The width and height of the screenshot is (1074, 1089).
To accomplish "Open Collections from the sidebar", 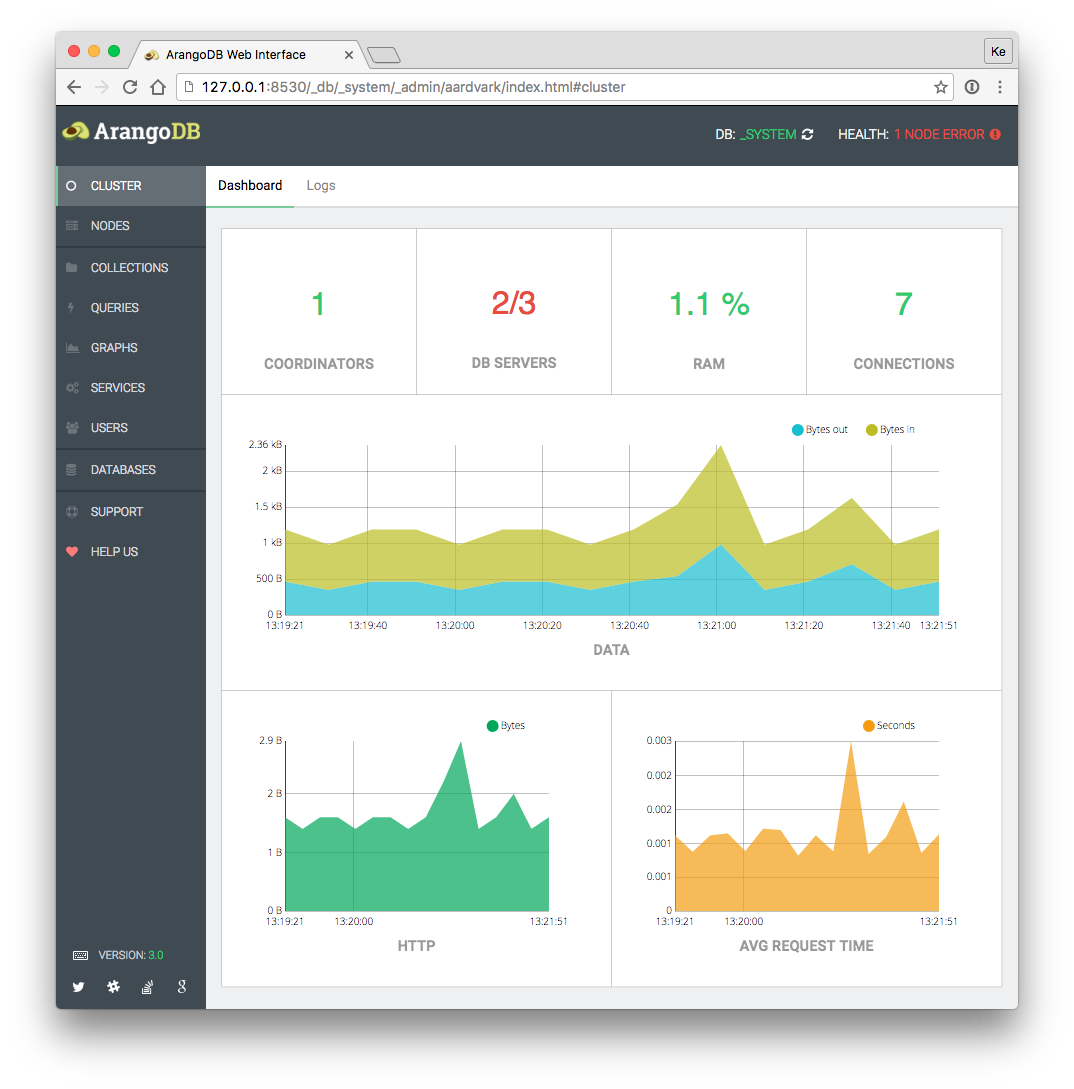I will (x=129, y=268).
